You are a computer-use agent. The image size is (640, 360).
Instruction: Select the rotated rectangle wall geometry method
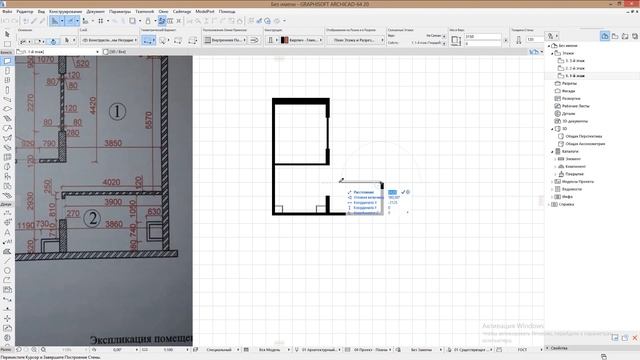(192, 40)
